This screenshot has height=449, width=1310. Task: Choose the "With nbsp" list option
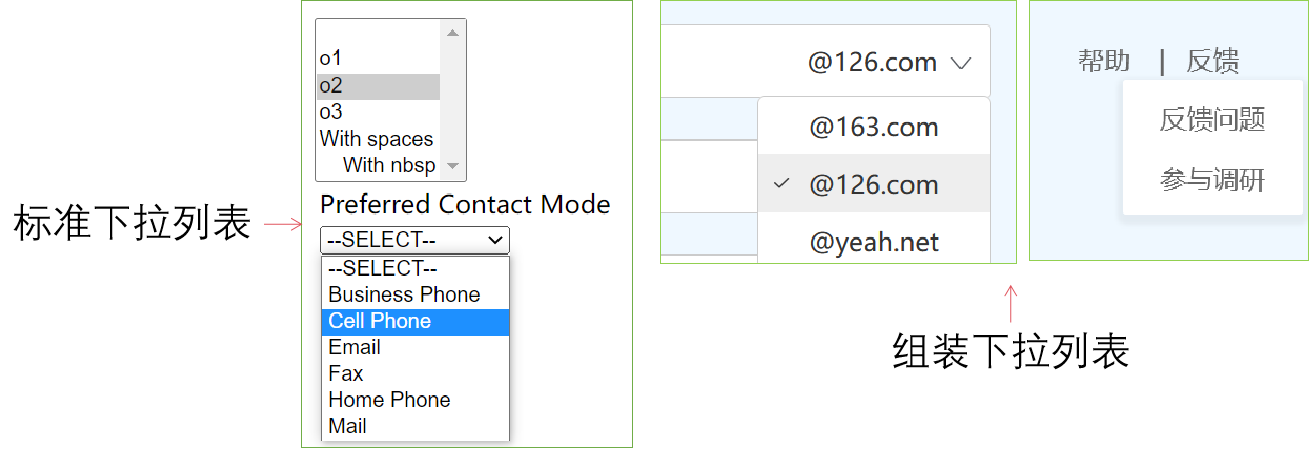click(x=389, y=165)
